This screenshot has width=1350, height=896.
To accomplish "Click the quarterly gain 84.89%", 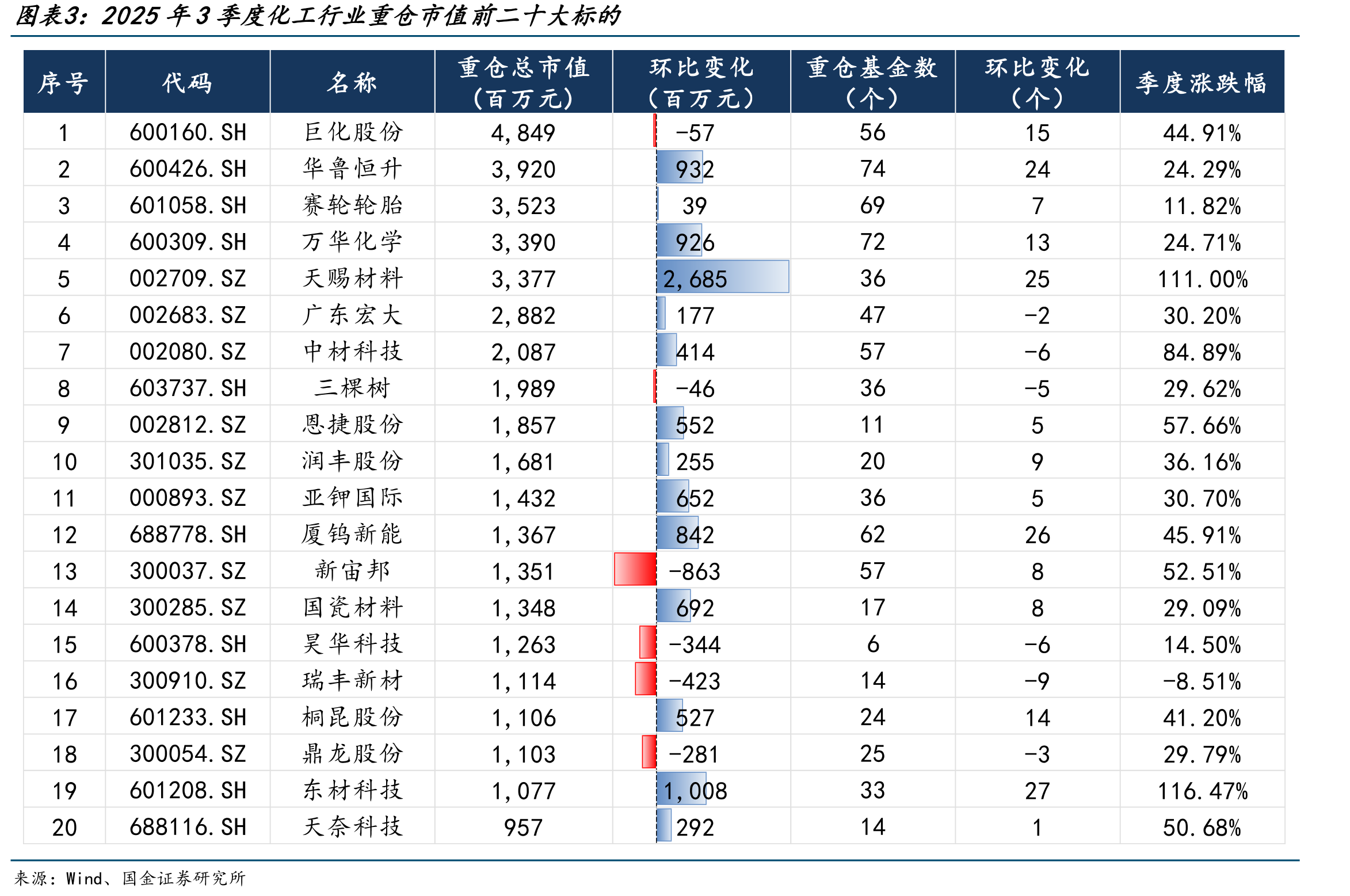I will [1202, 352].
